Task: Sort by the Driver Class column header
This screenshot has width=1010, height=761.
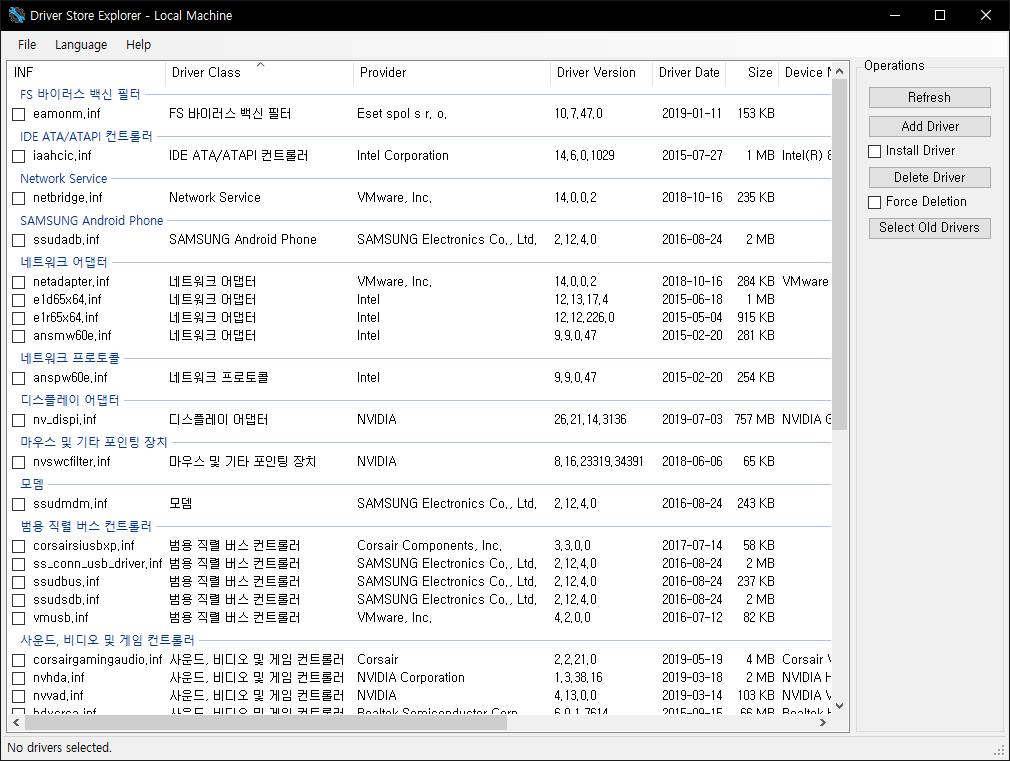Action: point(259,73)
